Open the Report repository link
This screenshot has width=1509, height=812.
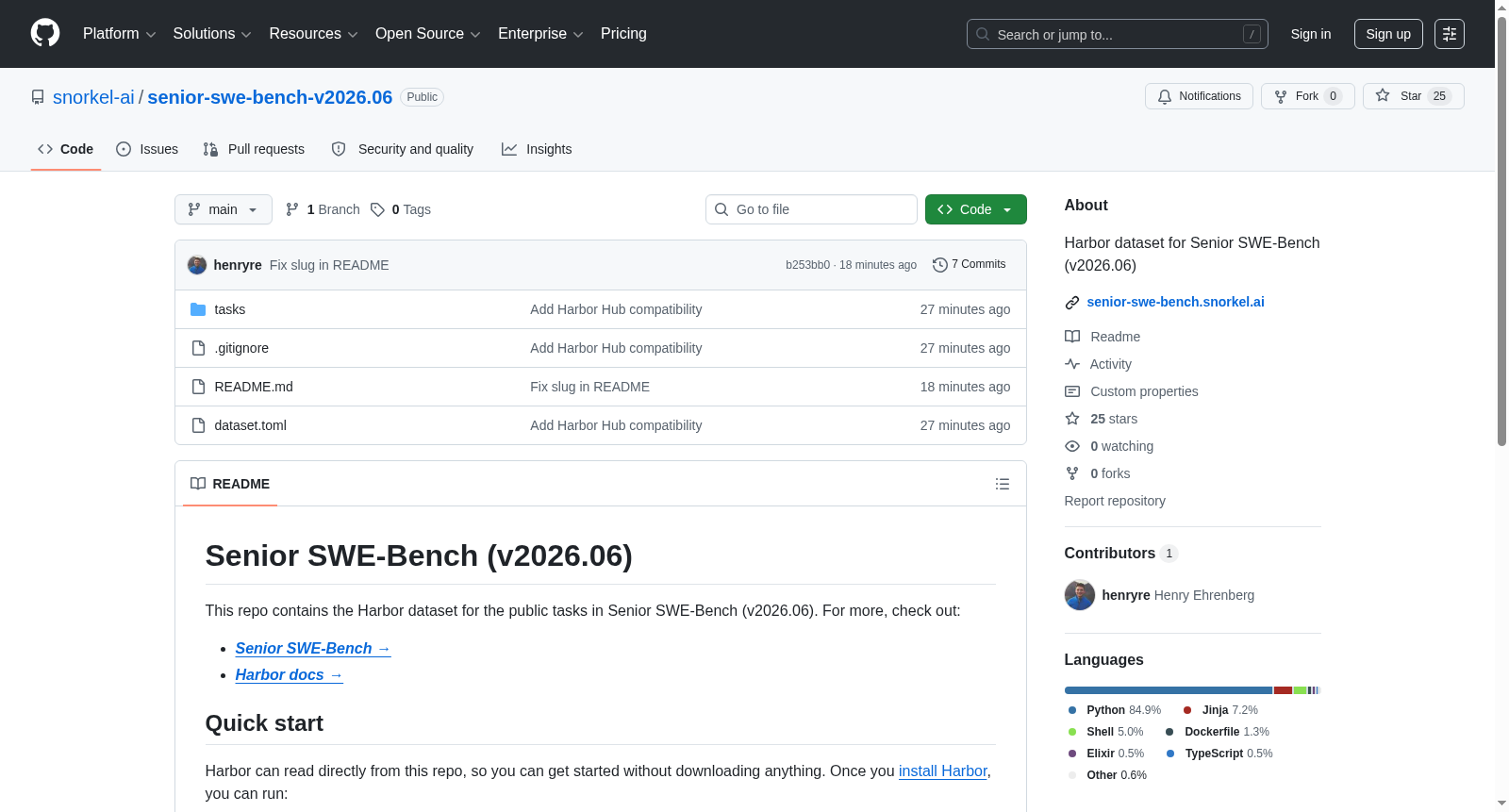tap(1115, 501)
